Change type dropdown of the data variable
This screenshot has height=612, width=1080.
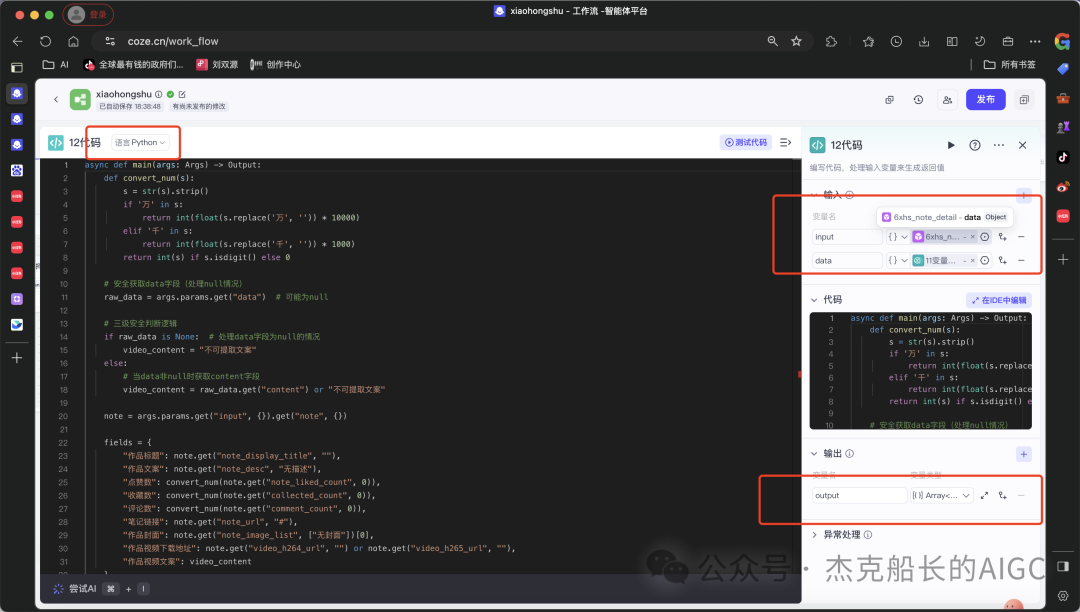(897, 260)
